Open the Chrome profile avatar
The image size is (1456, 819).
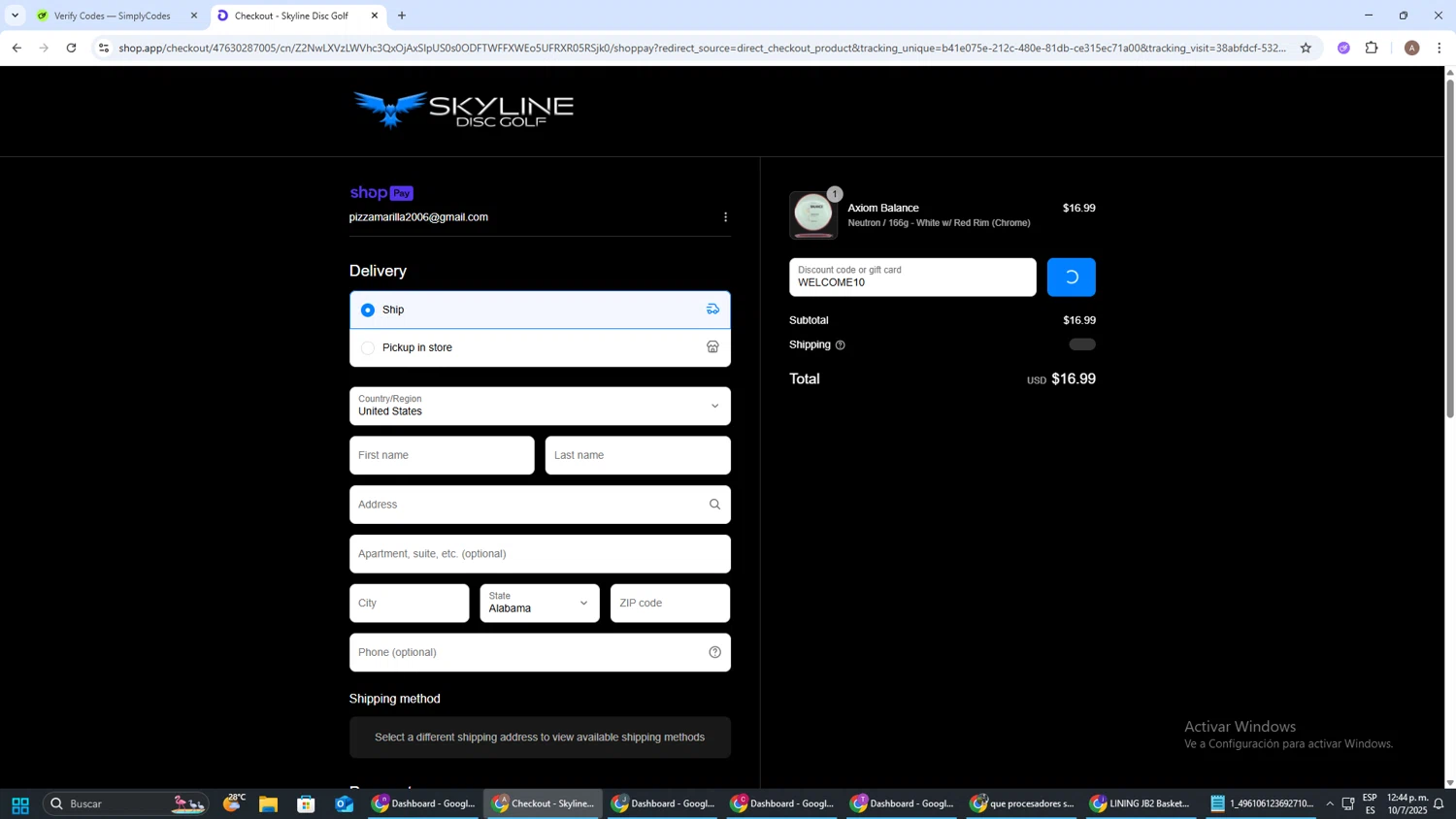click(1411, 48)
